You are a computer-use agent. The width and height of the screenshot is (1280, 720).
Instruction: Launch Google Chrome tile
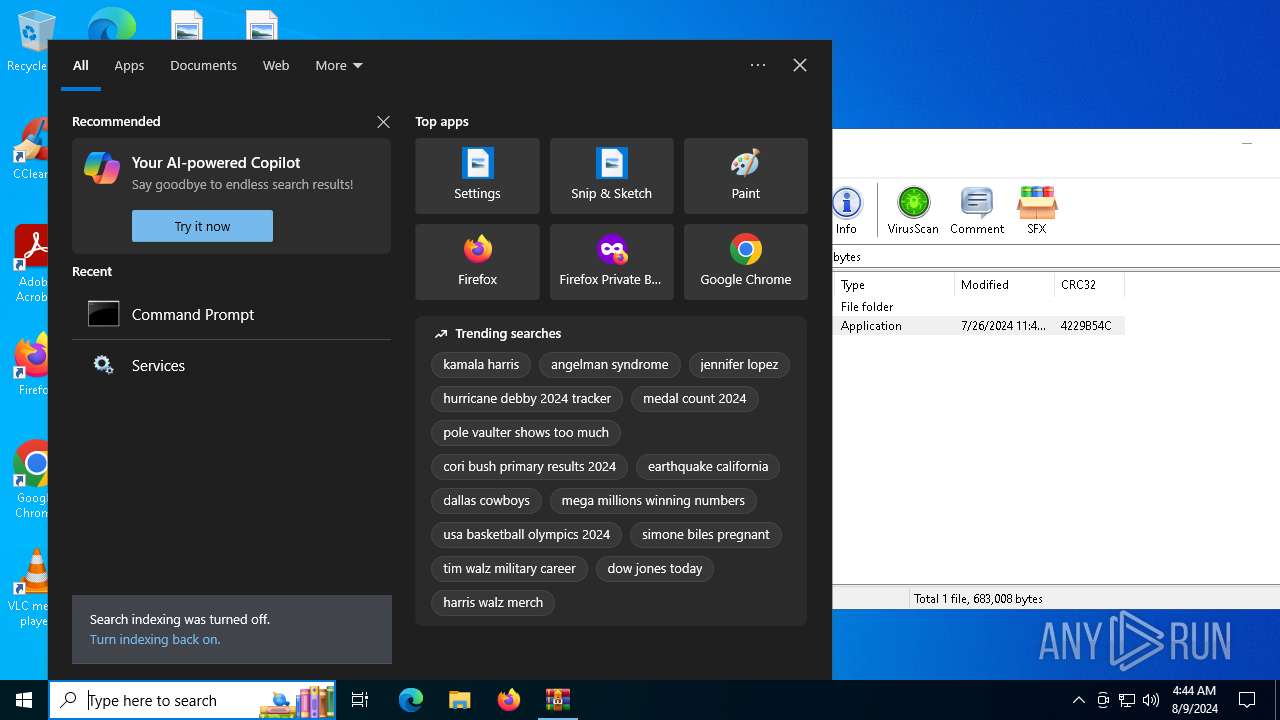point(745,262)
